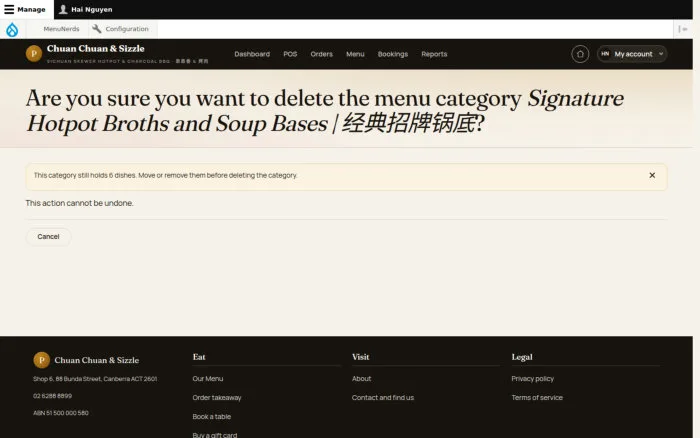Go to Dashboard nav item
The height and width of the screenshot is (438, 700).
pos(252,54)
